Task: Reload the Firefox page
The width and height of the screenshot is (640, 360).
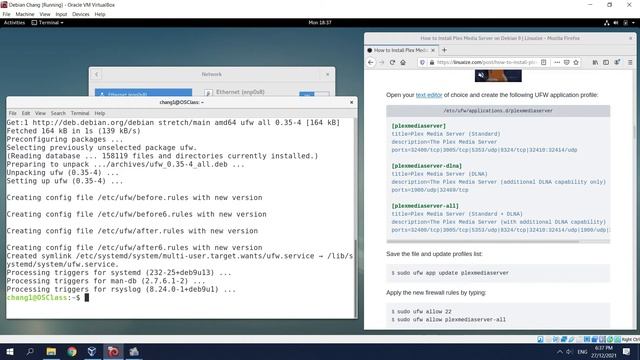Action: (x=392, y=62)
